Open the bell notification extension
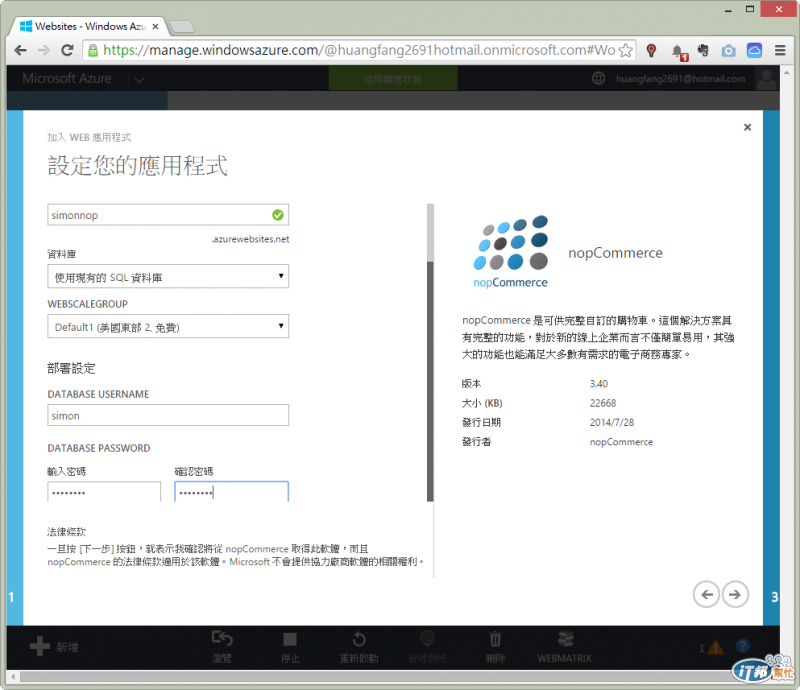The width and height of the screenshot is (800, 690). pos(679,52)
